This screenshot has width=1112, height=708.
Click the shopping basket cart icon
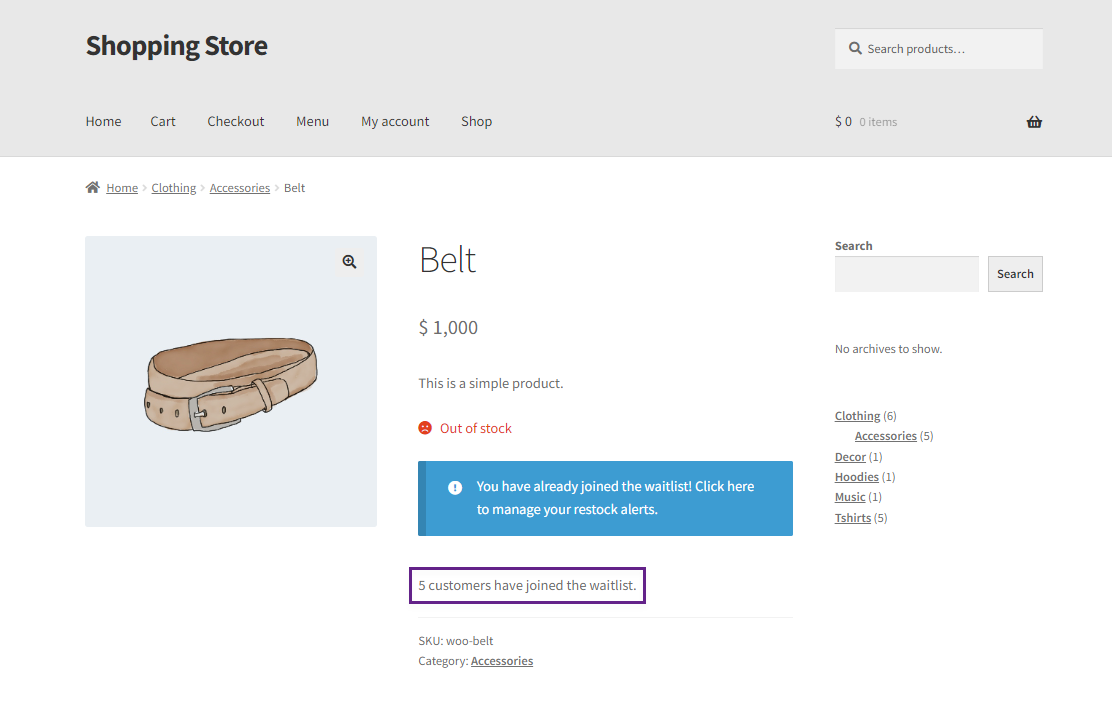pyautogui.click(x=1034, y=122)
